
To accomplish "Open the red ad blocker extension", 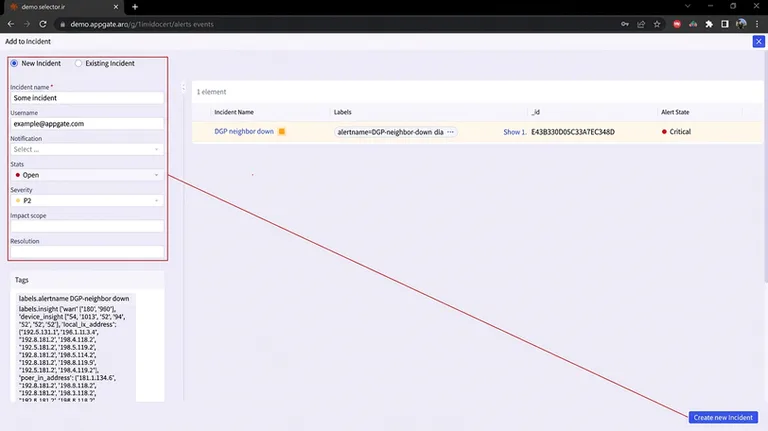I will coord(677,24).
